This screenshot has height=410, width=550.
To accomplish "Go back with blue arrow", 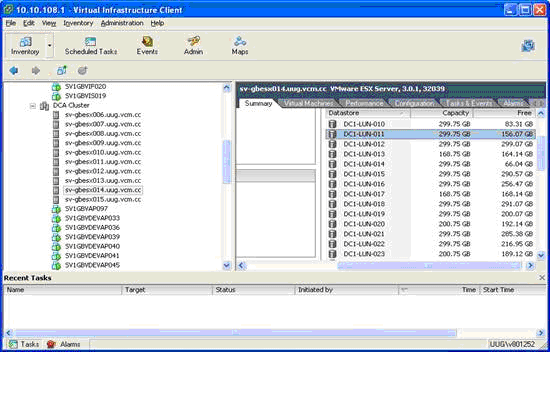I will click(14, 70).
